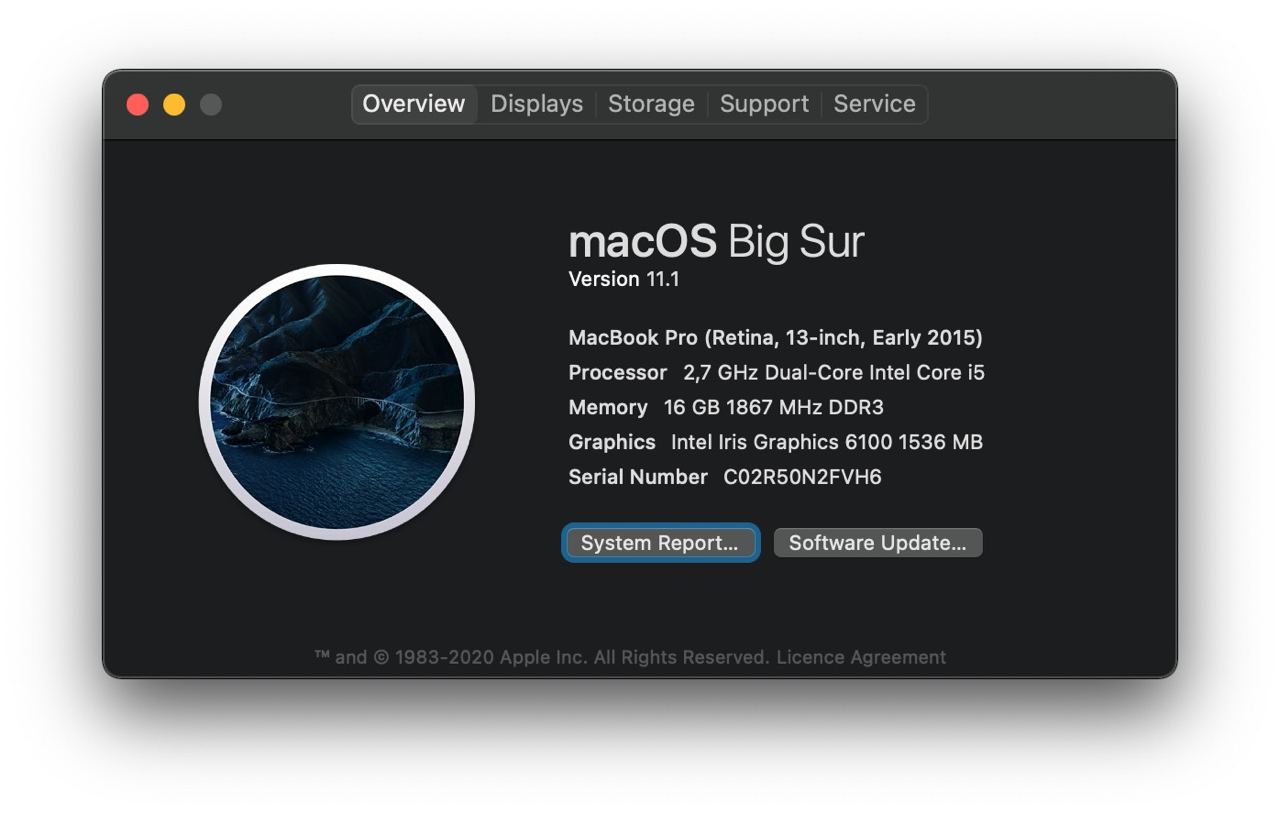This screenshot has width=1280, height=814.
Task: Switch to the Support tab
Action: pyautogui.click(x=764, y=104)
